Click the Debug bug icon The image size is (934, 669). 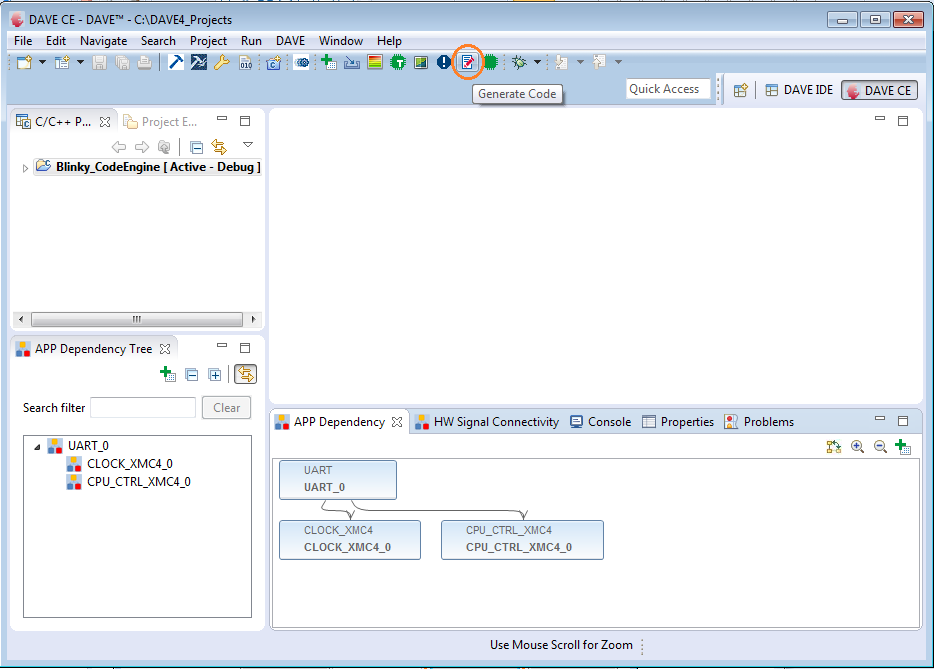pos(519,62)
